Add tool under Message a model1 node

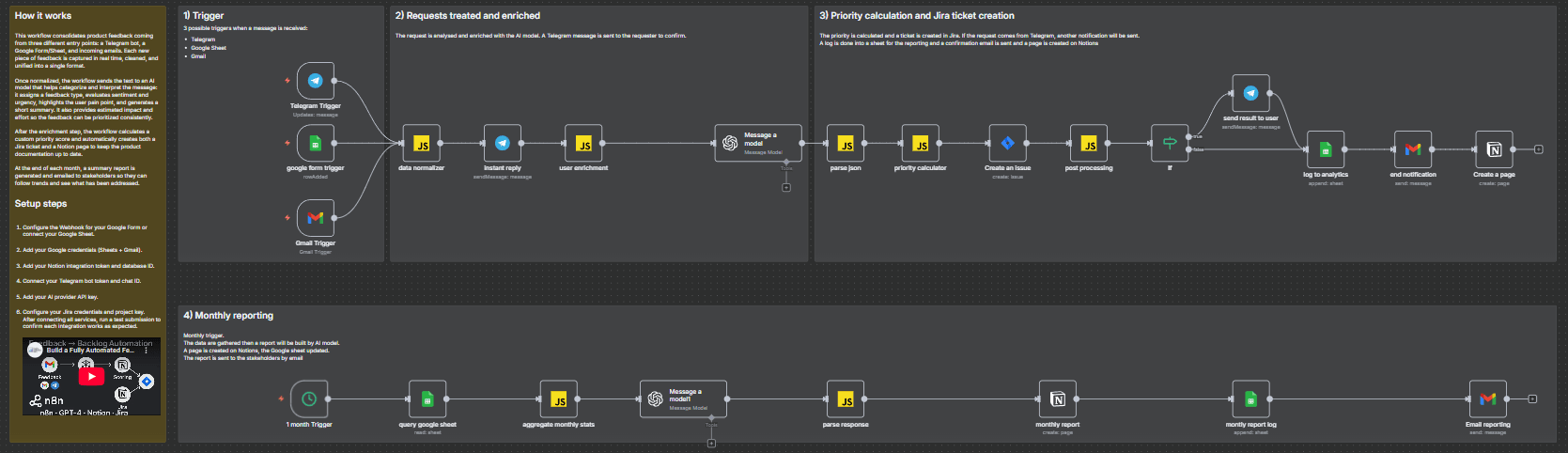[x=711, y=443]
